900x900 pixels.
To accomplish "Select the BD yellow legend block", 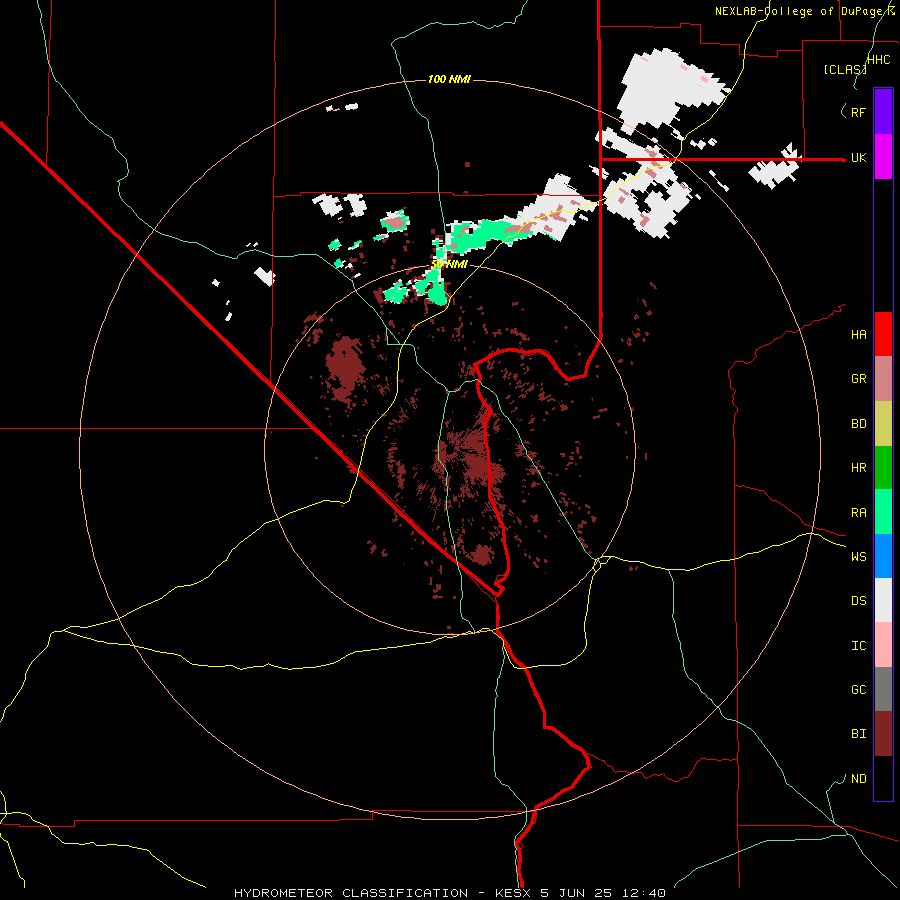I will tap(883, 424).
